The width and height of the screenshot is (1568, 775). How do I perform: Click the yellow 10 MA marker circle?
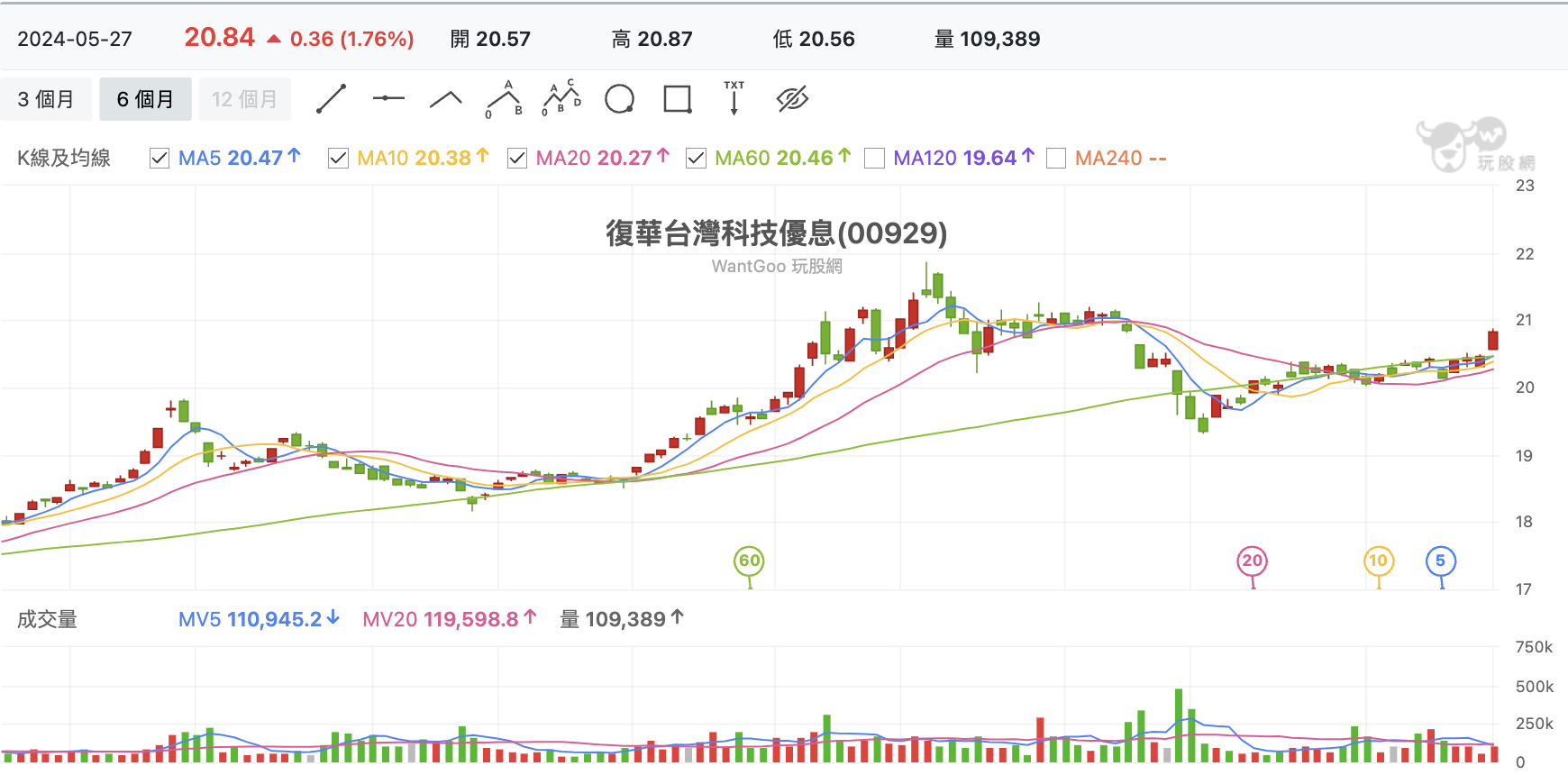[x=1379, y=561]
